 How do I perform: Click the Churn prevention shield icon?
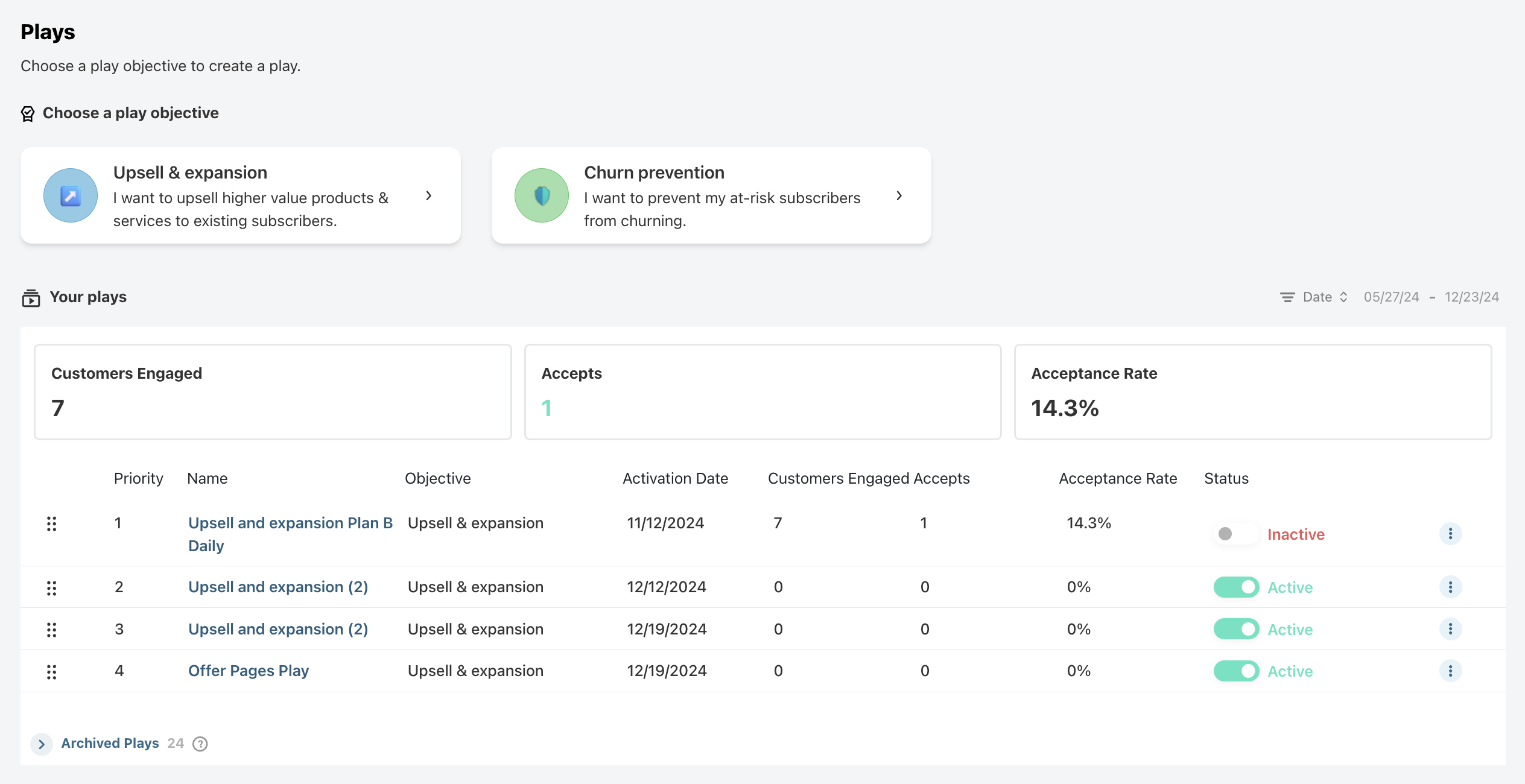(542, 195)
